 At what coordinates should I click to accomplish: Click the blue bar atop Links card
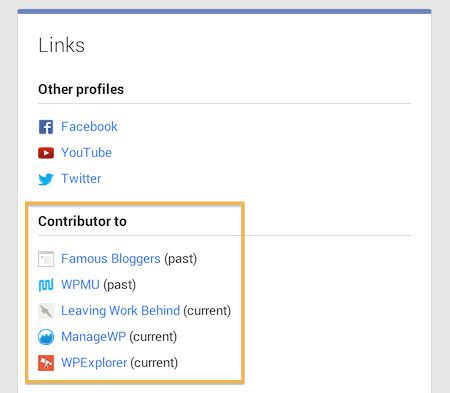pos(224,12)
